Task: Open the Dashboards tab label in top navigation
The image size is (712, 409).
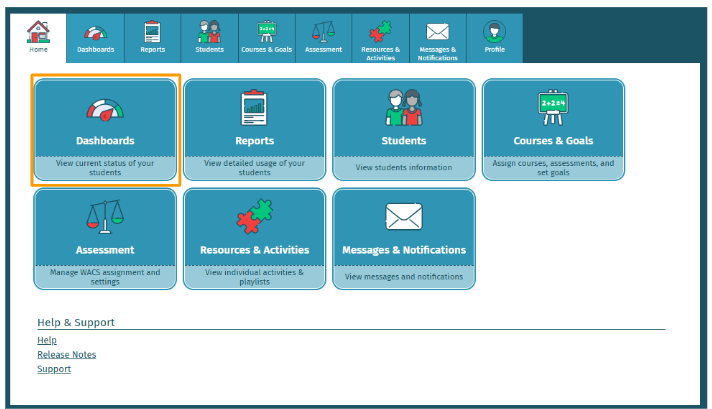Action: [95, 49]
